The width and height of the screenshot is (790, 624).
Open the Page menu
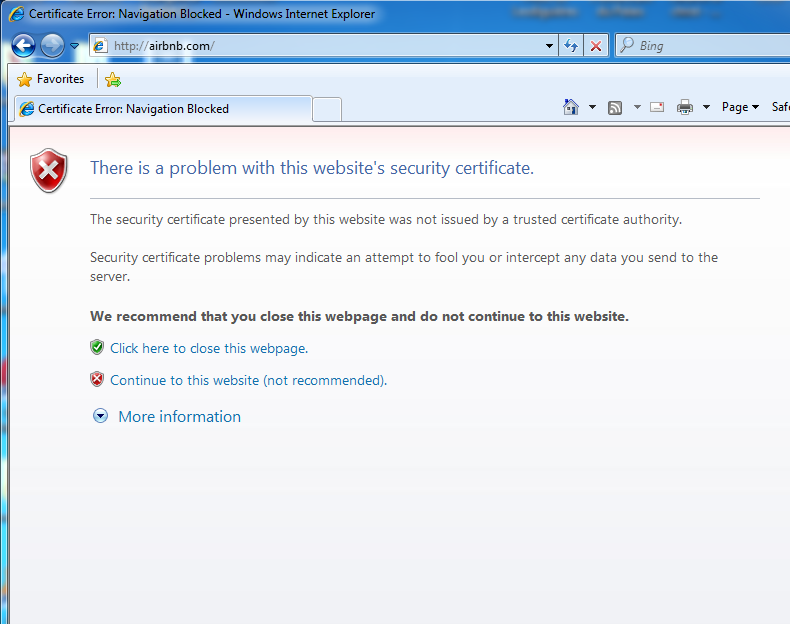(740, 107)
